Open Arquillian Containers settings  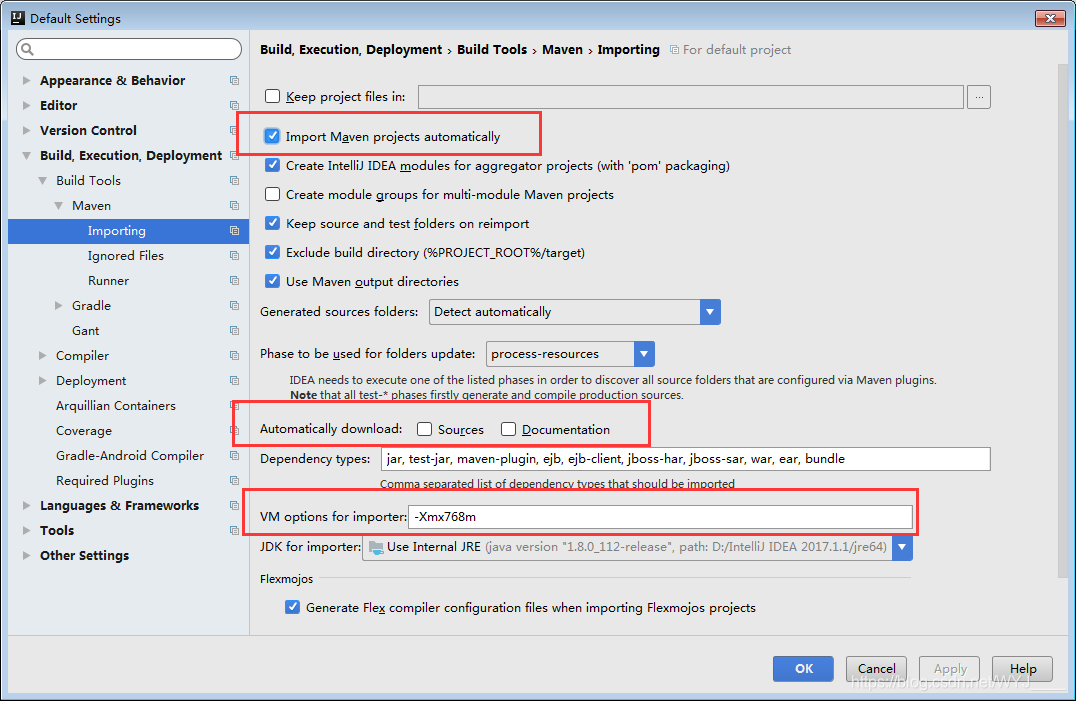[116, 406]
